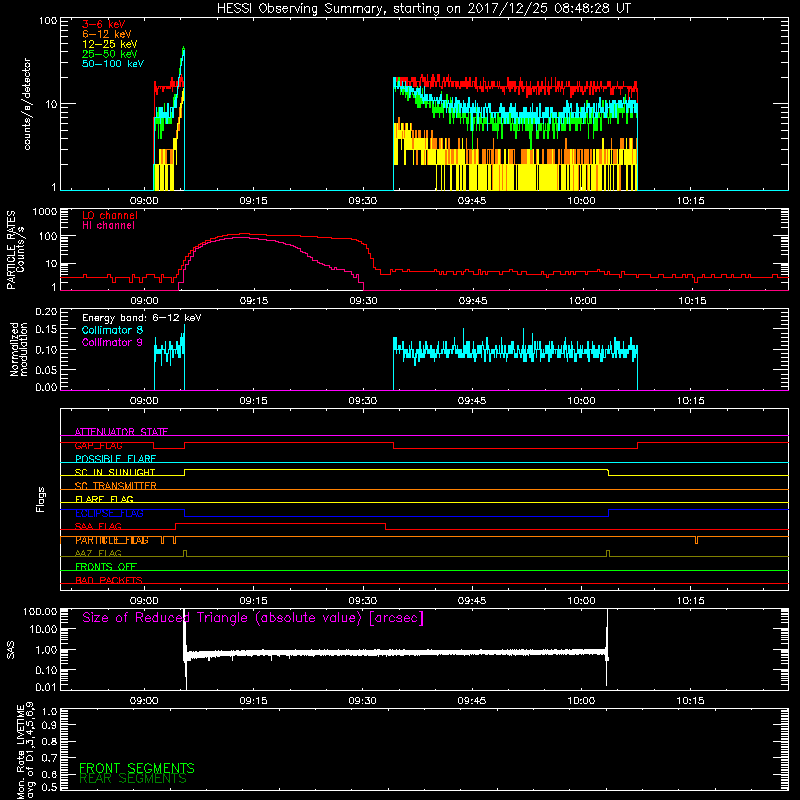Select the 3-6 keV legend label

pos(103,24)
